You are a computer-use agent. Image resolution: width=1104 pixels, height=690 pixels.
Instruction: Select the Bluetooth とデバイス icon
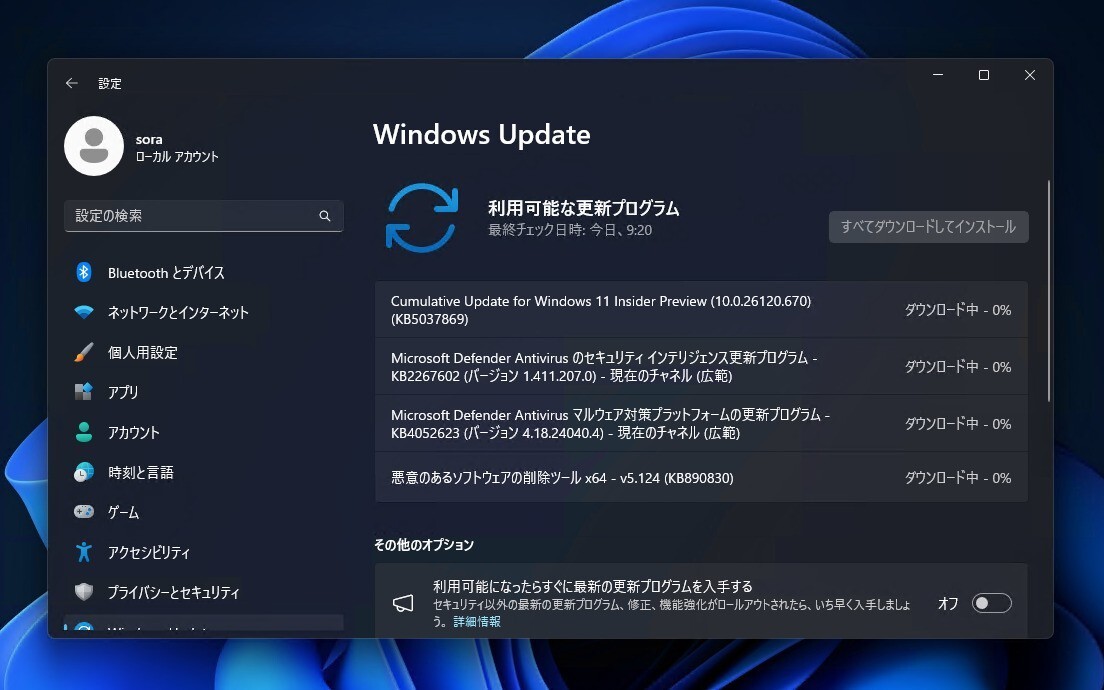click(83, 272)
